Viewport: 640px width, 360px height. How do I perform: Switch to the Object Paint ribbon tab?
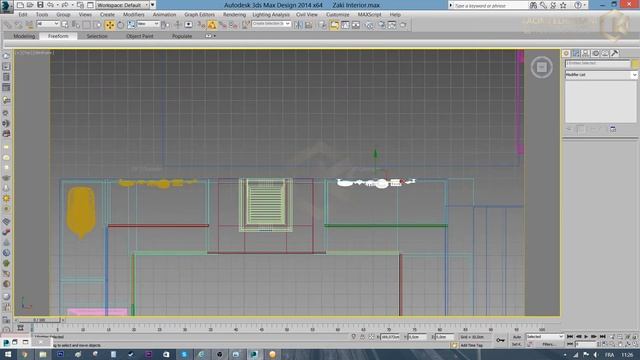(x=140, y=36)
